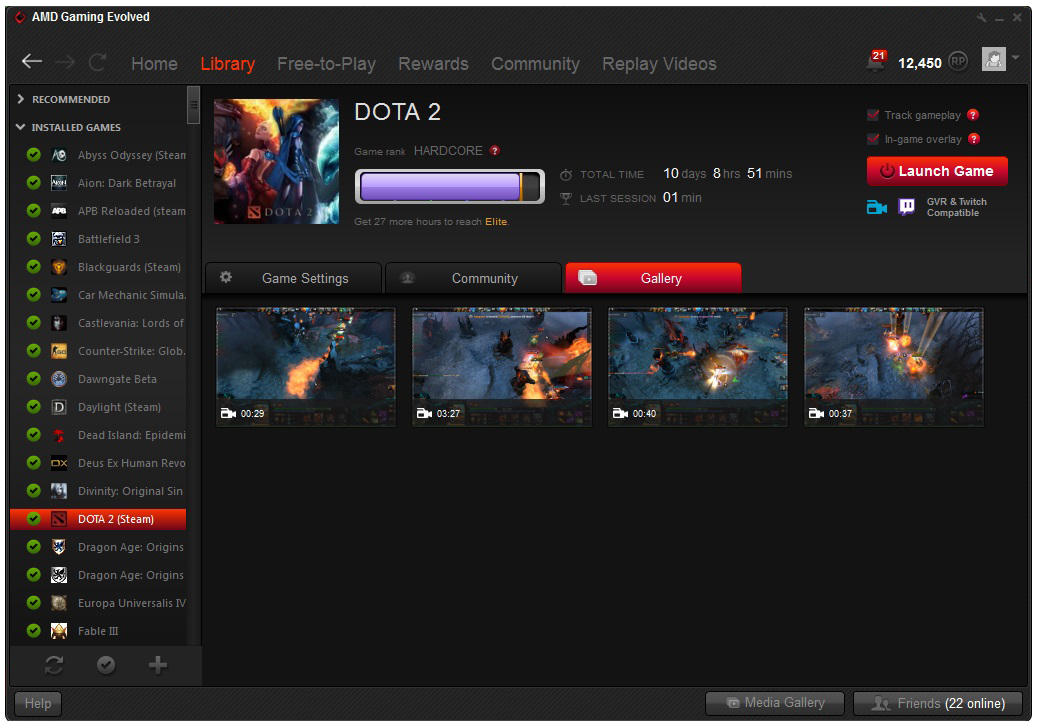Open the Free-to-Play menu
Viewport: 1037px width, 727px height.
[326, 64]
